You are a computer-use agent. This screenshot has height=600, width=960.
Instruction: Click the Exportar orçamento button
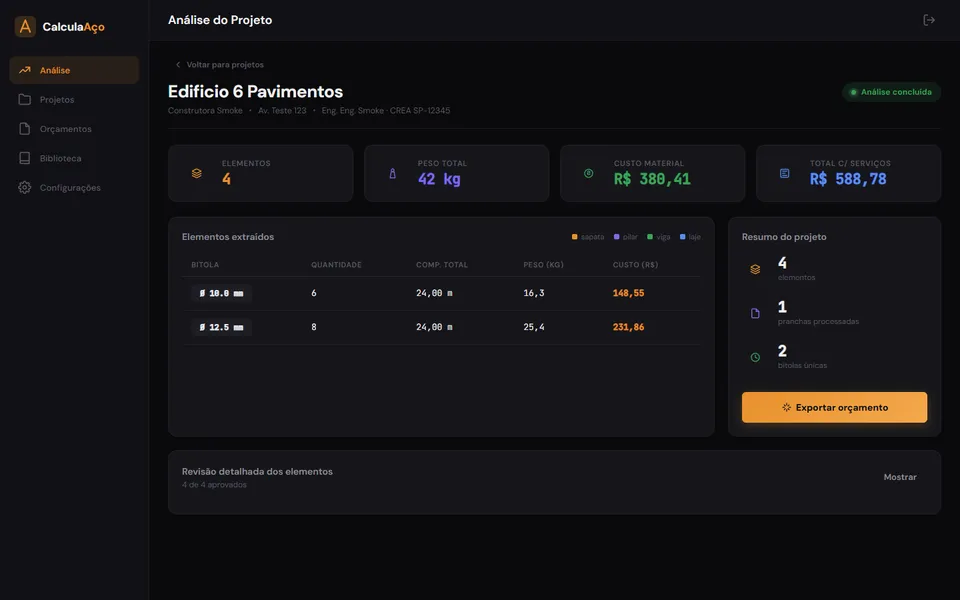(834, 407)
